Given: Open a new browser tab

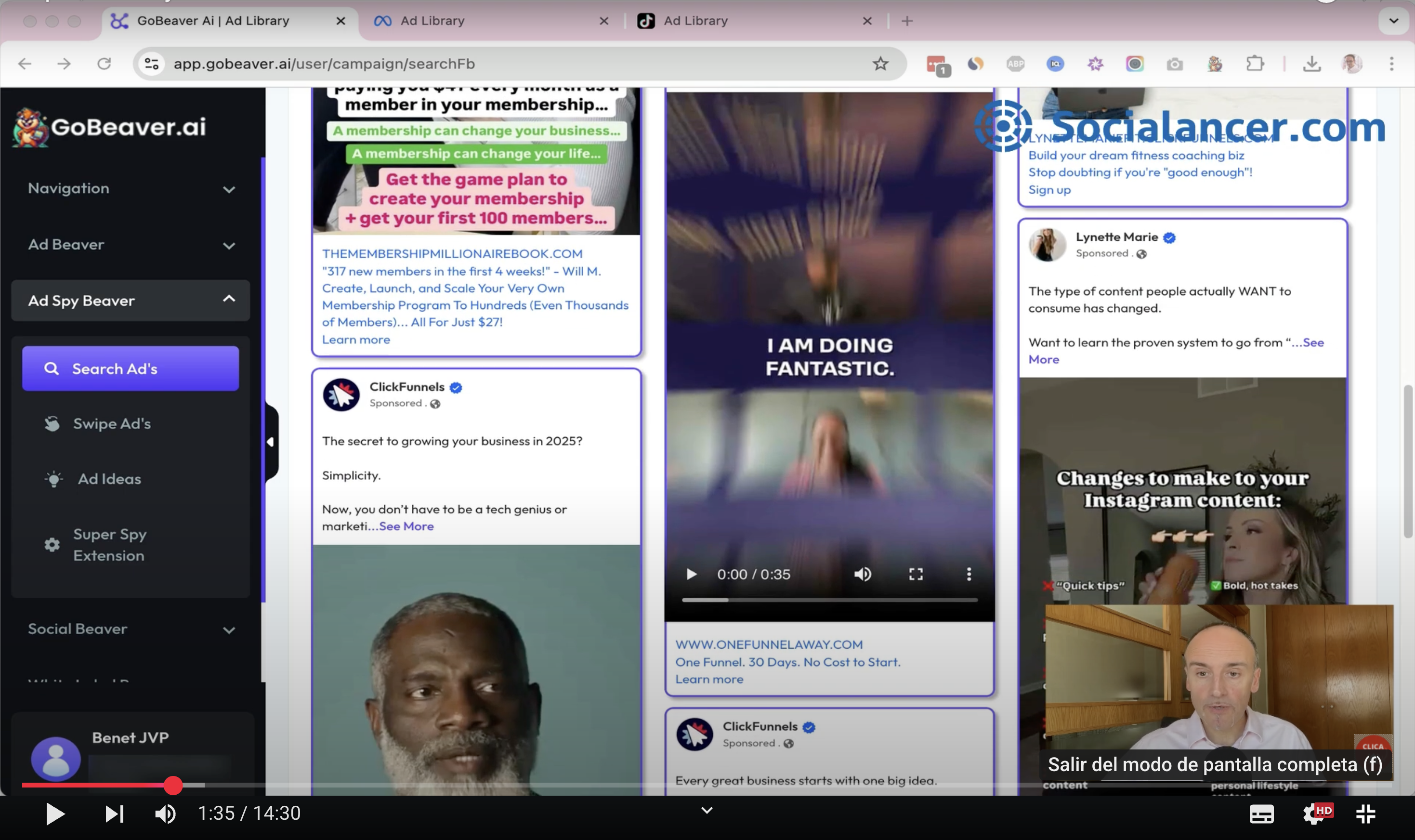Looking at the screenshot, I should [907, 21].
